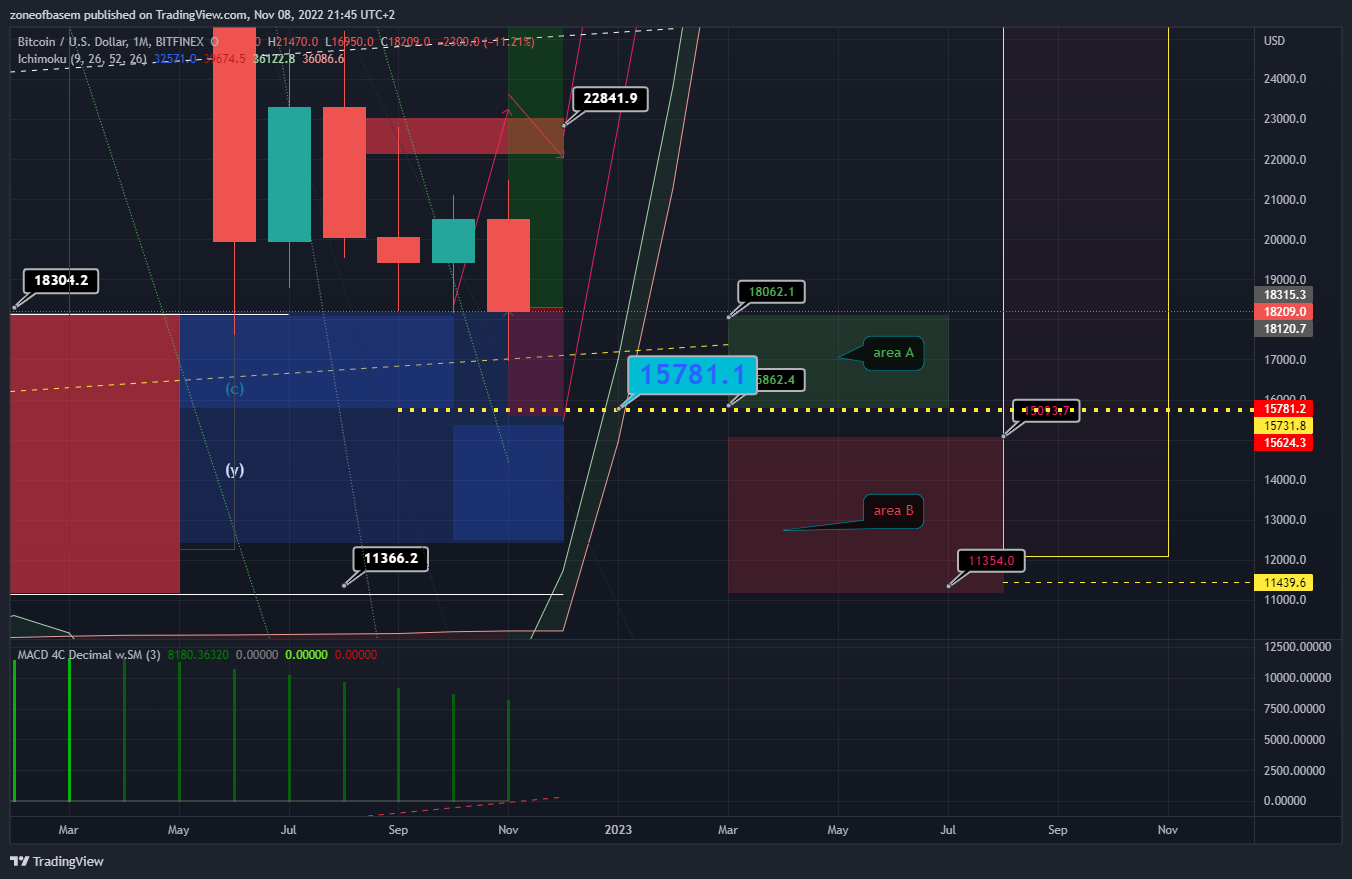
Task: Click the red 15781.2 price tag
Action: coord(1283,409)
